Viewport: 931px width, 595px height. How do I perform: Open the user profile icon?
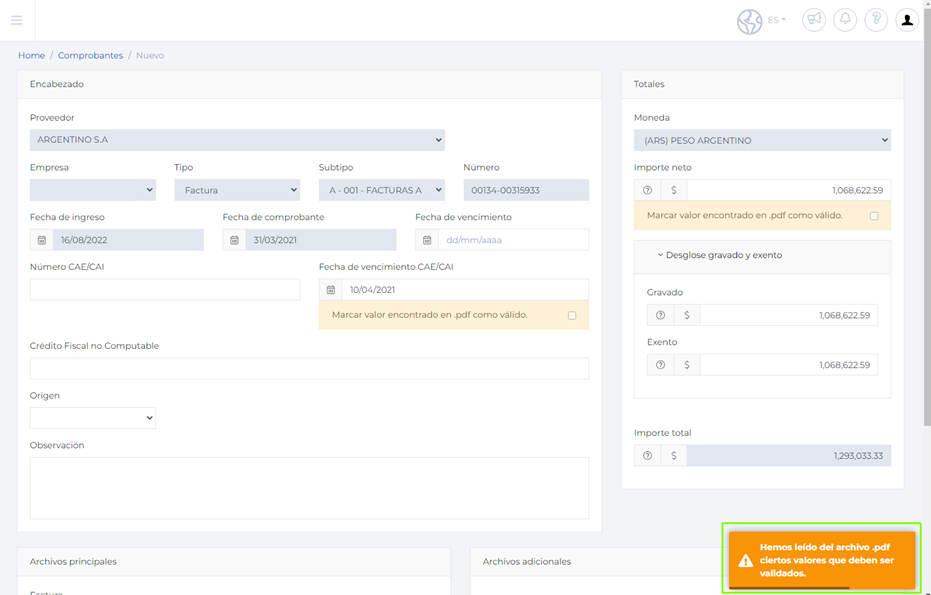pyautogui.click(x=907, y=20)
